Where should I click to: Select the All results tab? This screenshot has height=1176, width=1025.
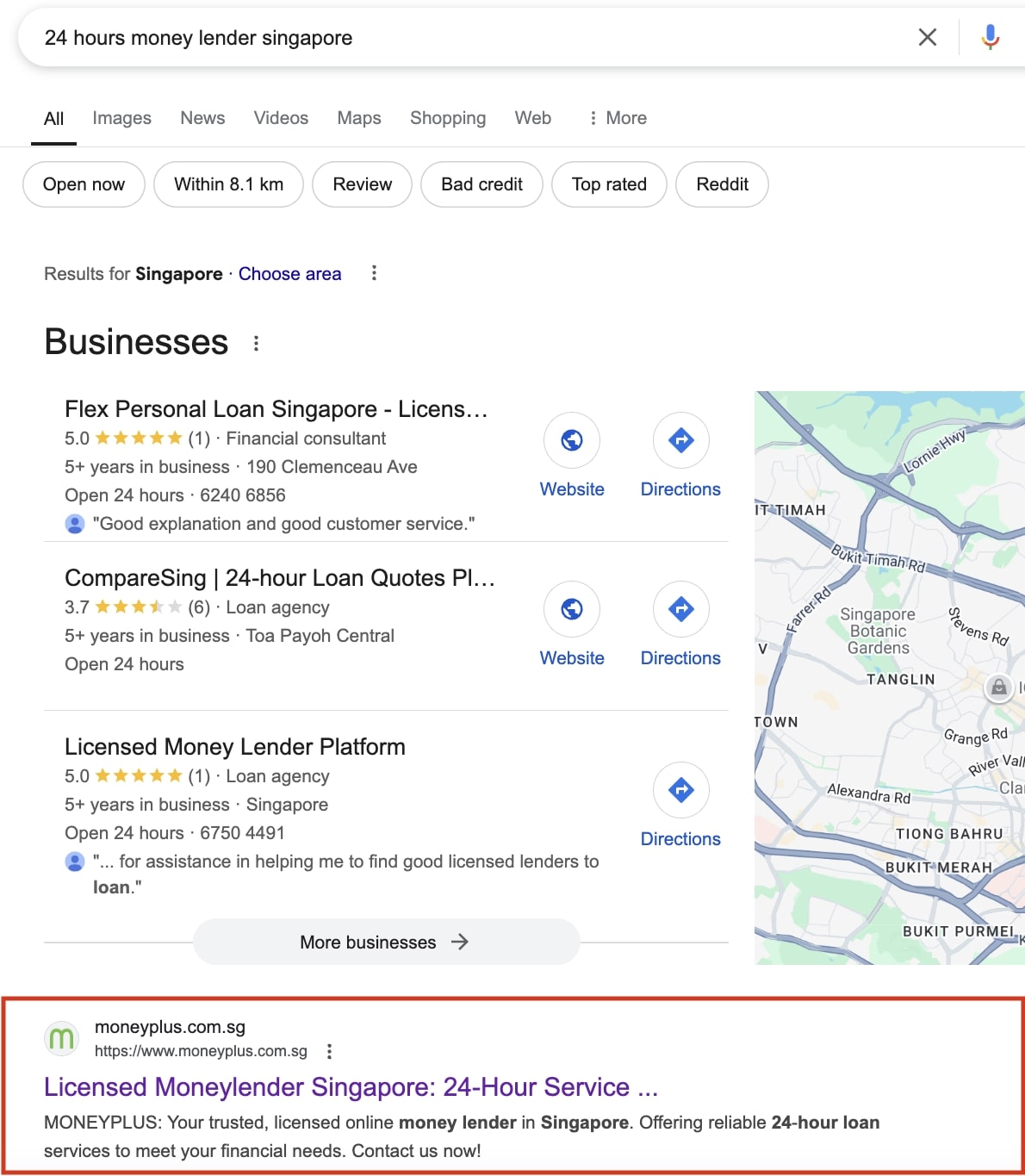(53, 118)
